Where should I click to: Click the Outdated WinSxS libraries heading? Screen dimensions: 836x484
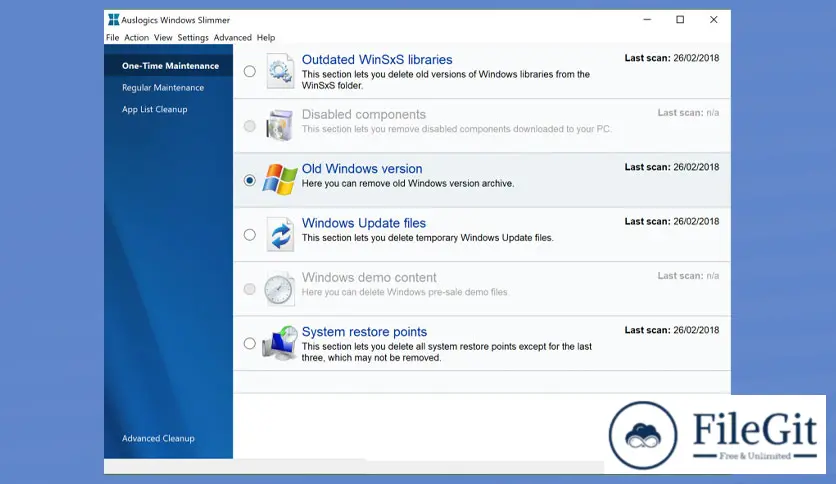click(x=377, y=60)
